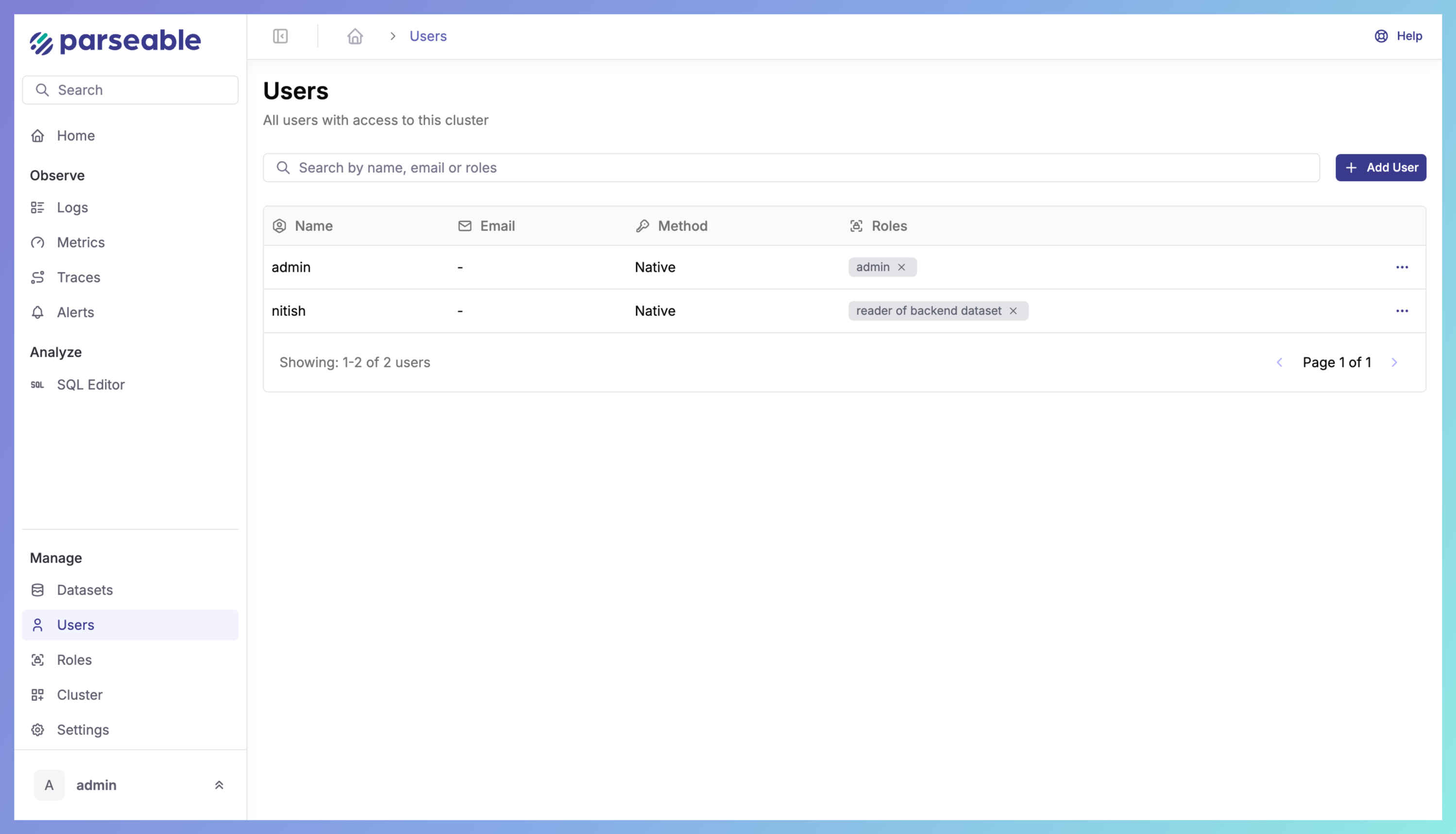This screenshot has height=834, width=1456.
Task: Open Alerts via the bell icon
Action: 38,312
